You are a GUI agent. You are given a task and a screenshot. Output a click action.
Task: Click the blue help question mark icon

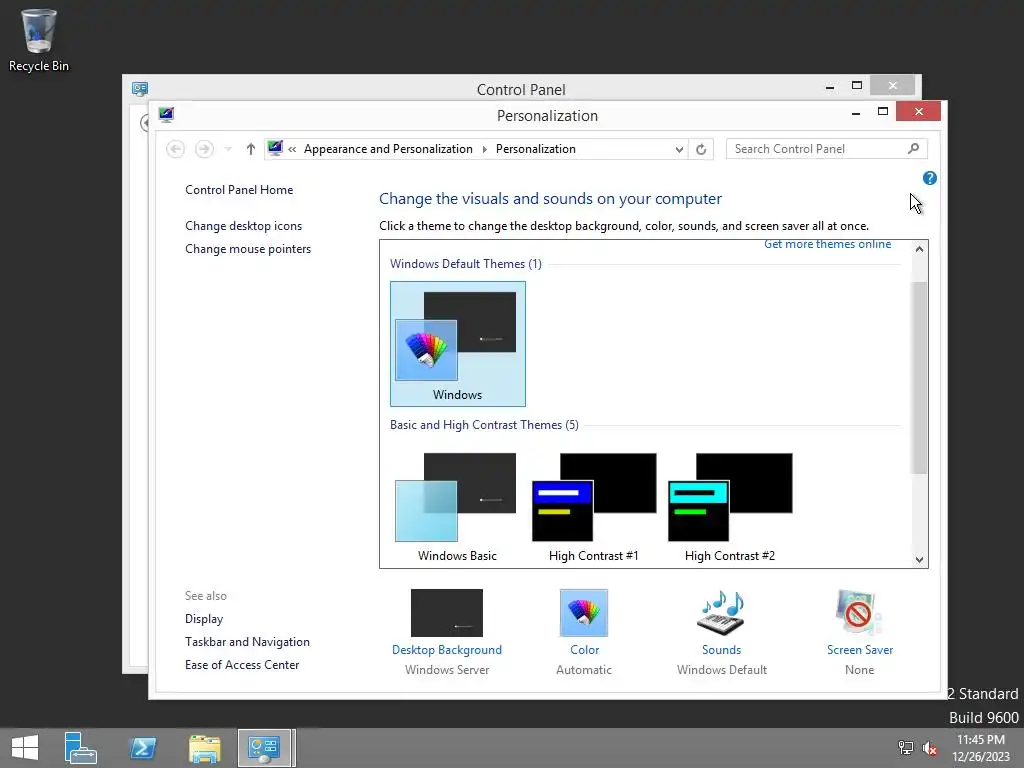coord(929,178)
